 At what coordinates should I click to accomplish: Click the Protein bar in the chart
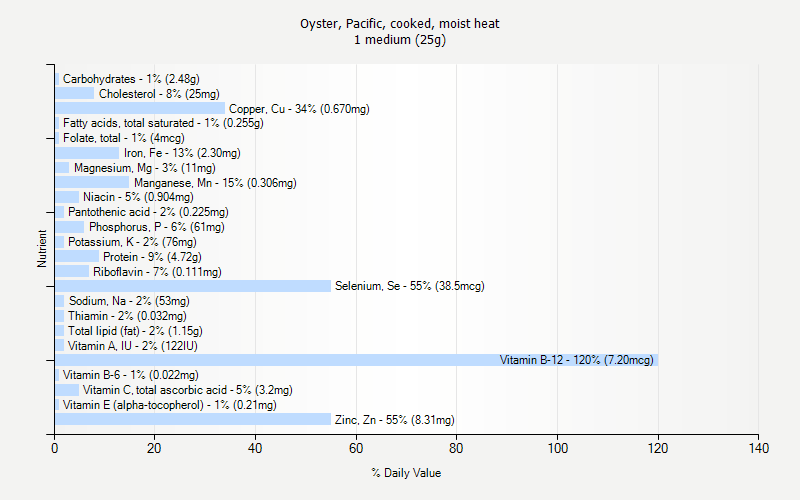click(77, 256)
